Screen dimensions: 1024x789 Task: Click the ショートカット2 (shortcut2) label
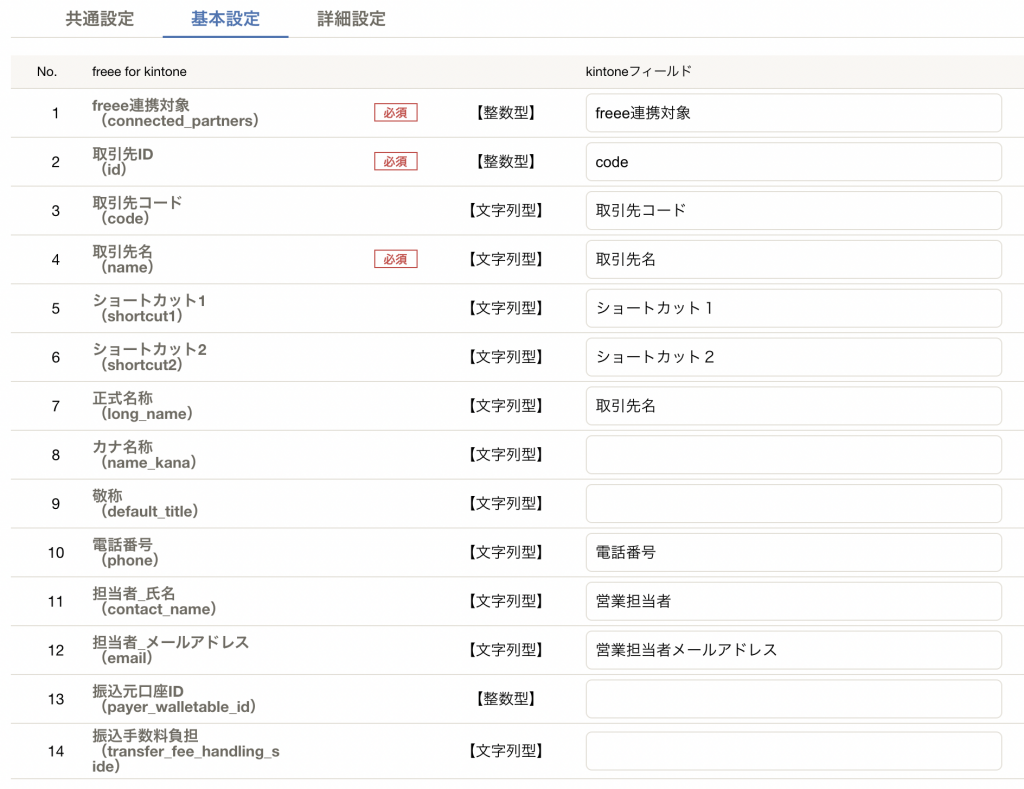point(149,357)
